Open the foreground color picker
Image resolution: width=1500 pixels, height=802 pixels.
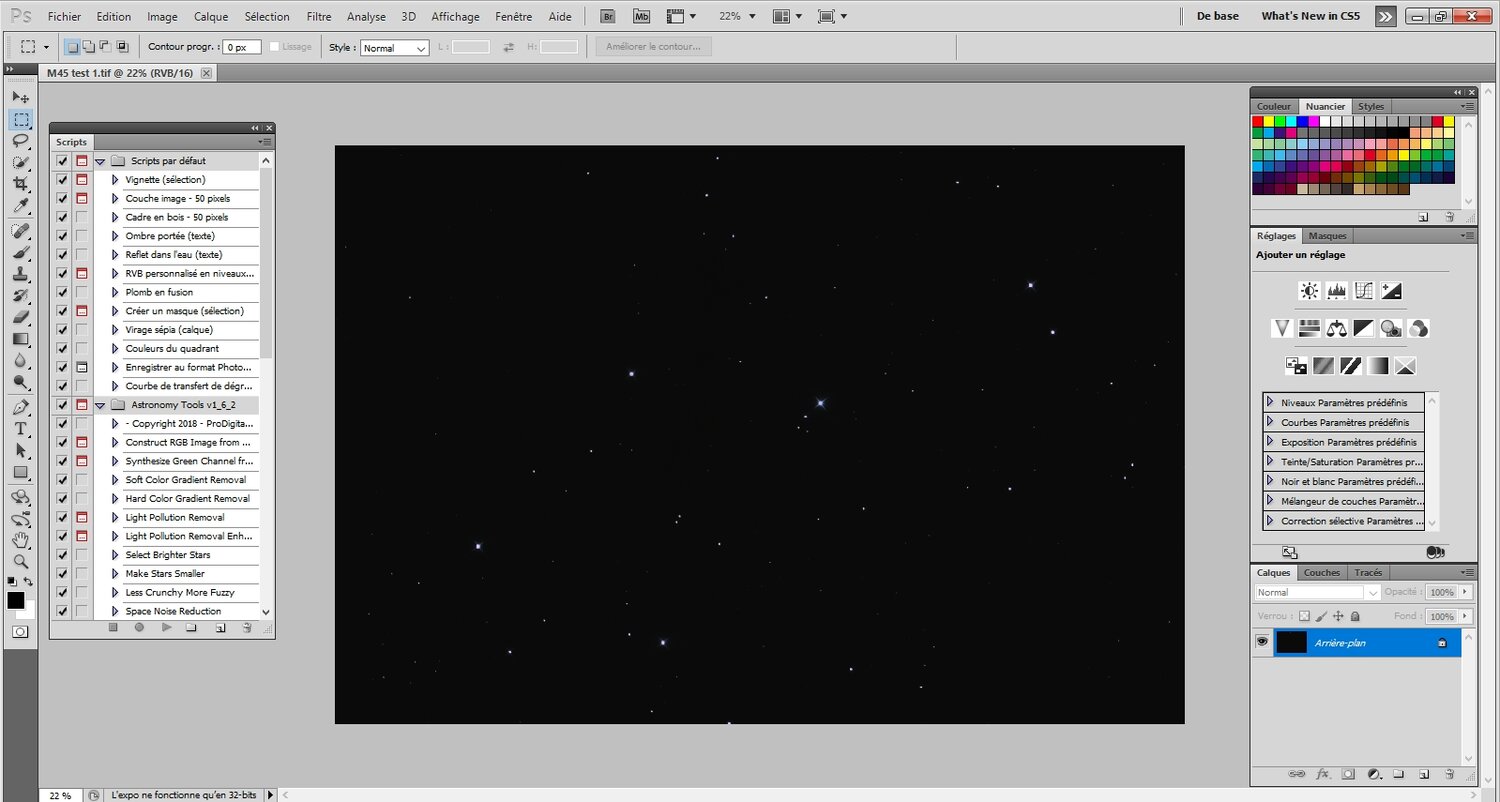[x=16, y=600]
